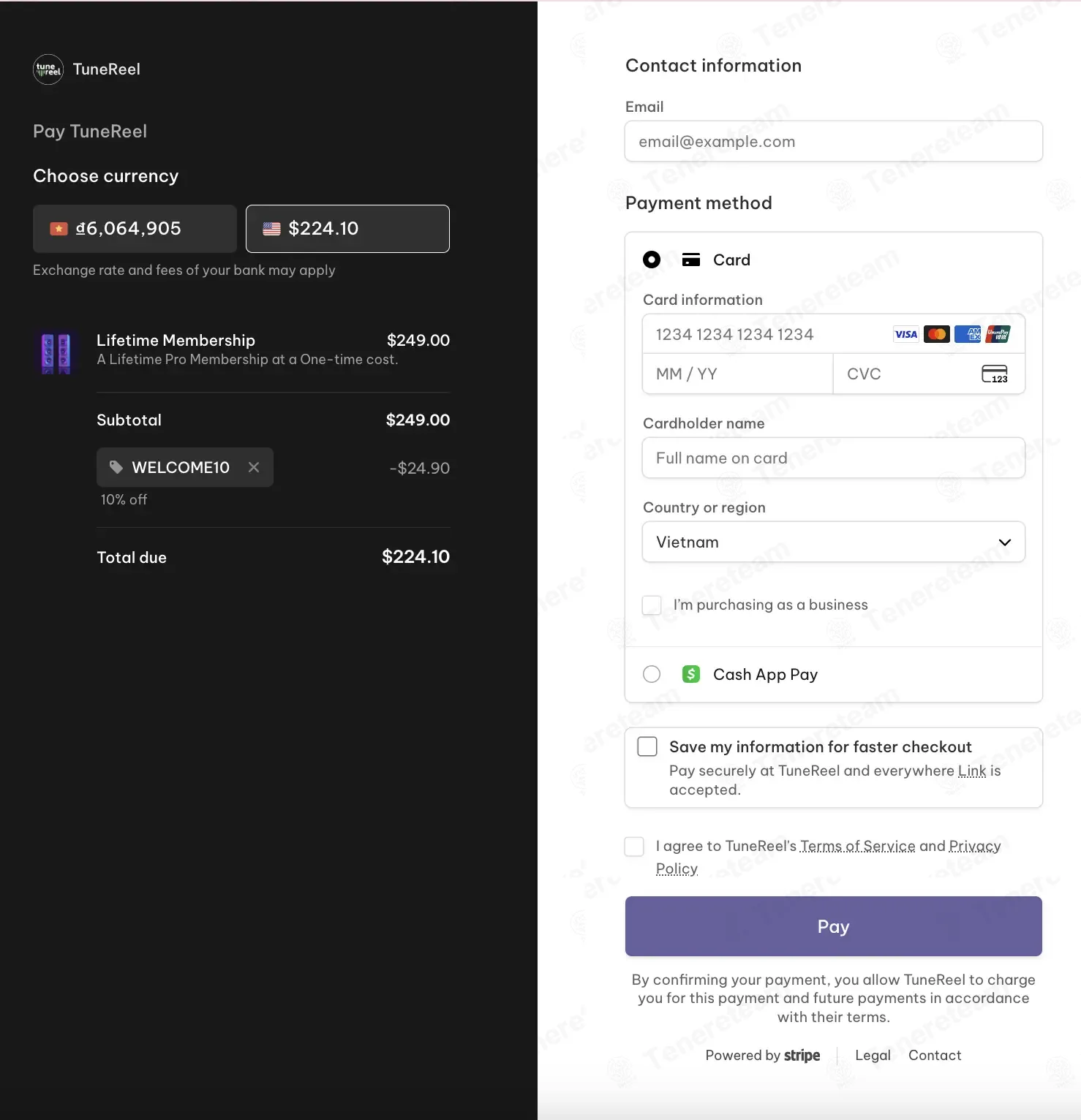Click the purple Pay button
This screenshot has height=1120, width=1081.
point(833,926)
